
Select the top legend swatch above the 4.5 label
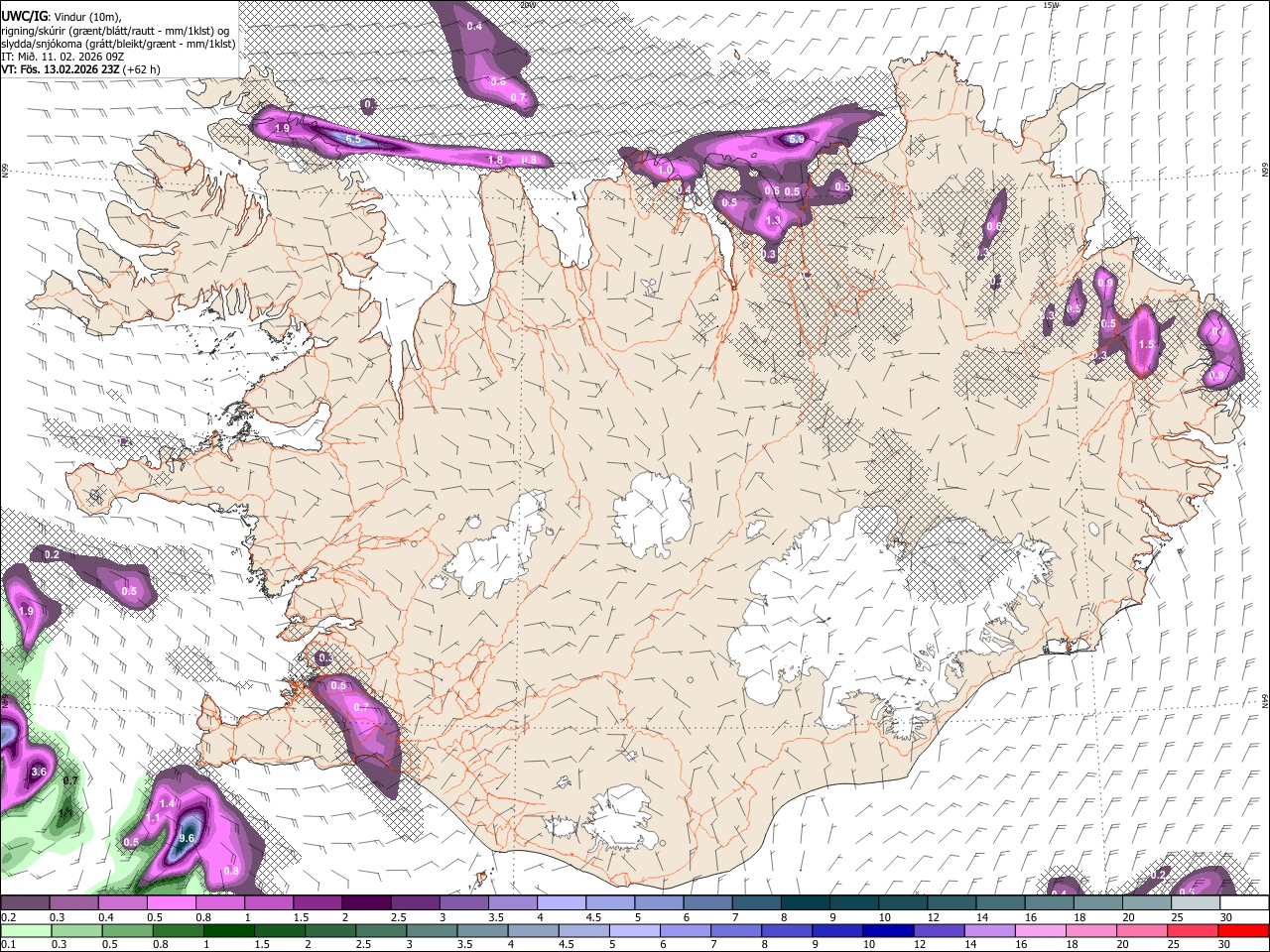coord(609,903)
